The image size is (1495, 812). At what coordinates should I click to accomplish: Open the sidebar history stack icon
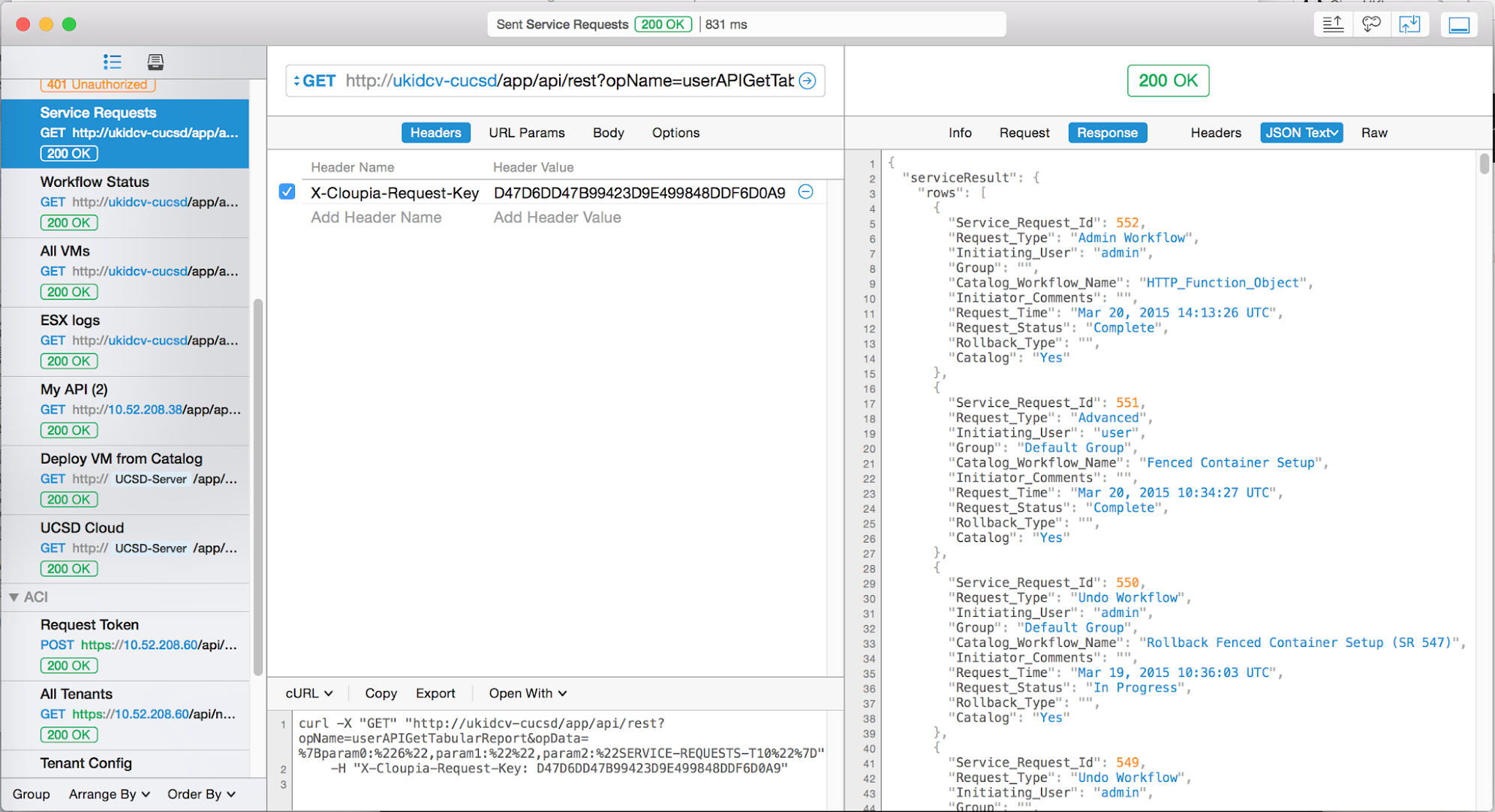[x=155, y=62]
